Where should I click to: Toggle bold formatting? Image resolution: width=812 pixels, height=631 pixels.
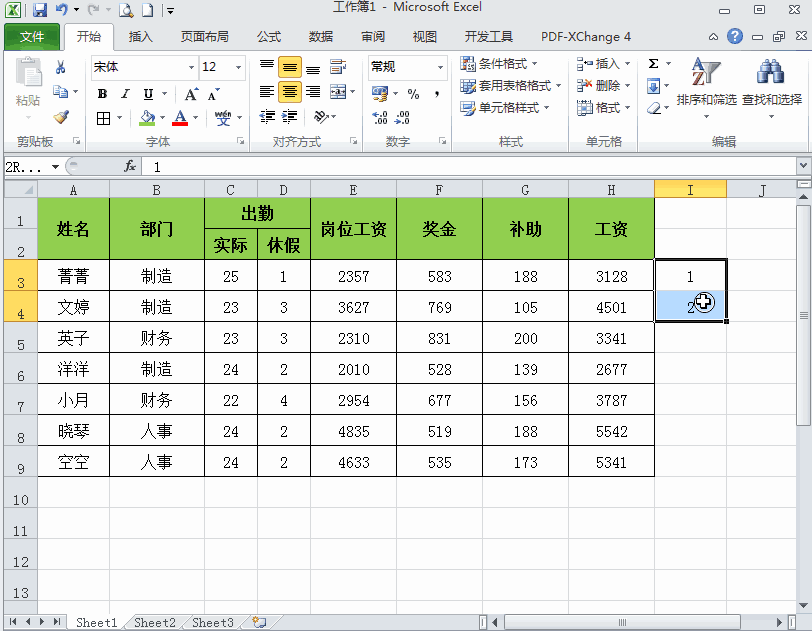(x=102, y=94)
